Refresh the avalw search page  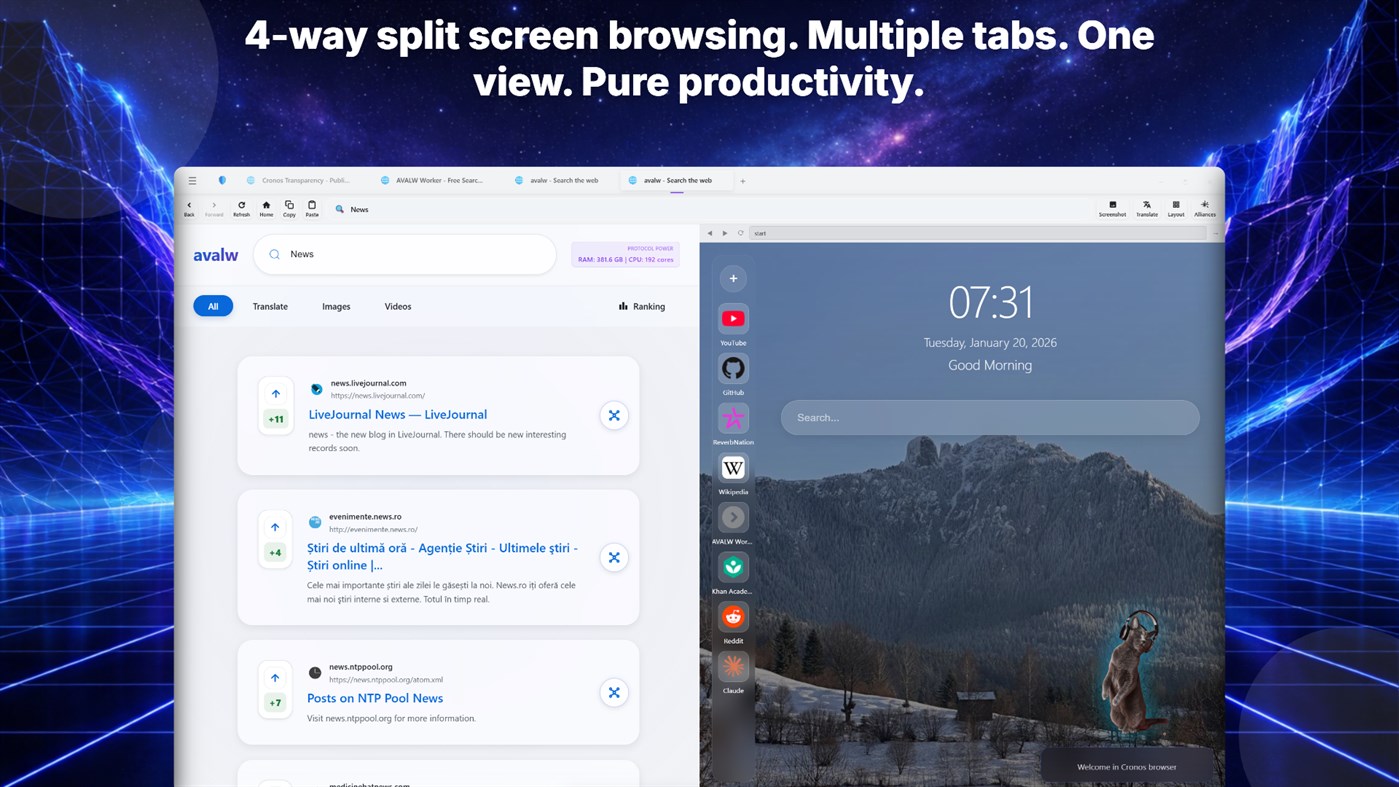pyautogui.click(x=240, y=208)
